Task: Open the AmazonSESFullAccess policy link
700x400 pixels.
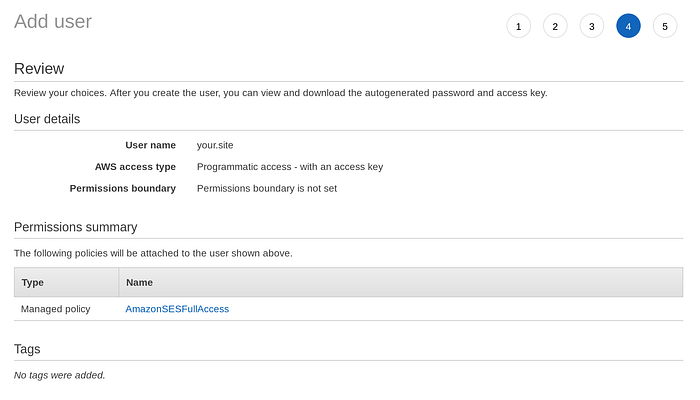Action: coord(177,309)
